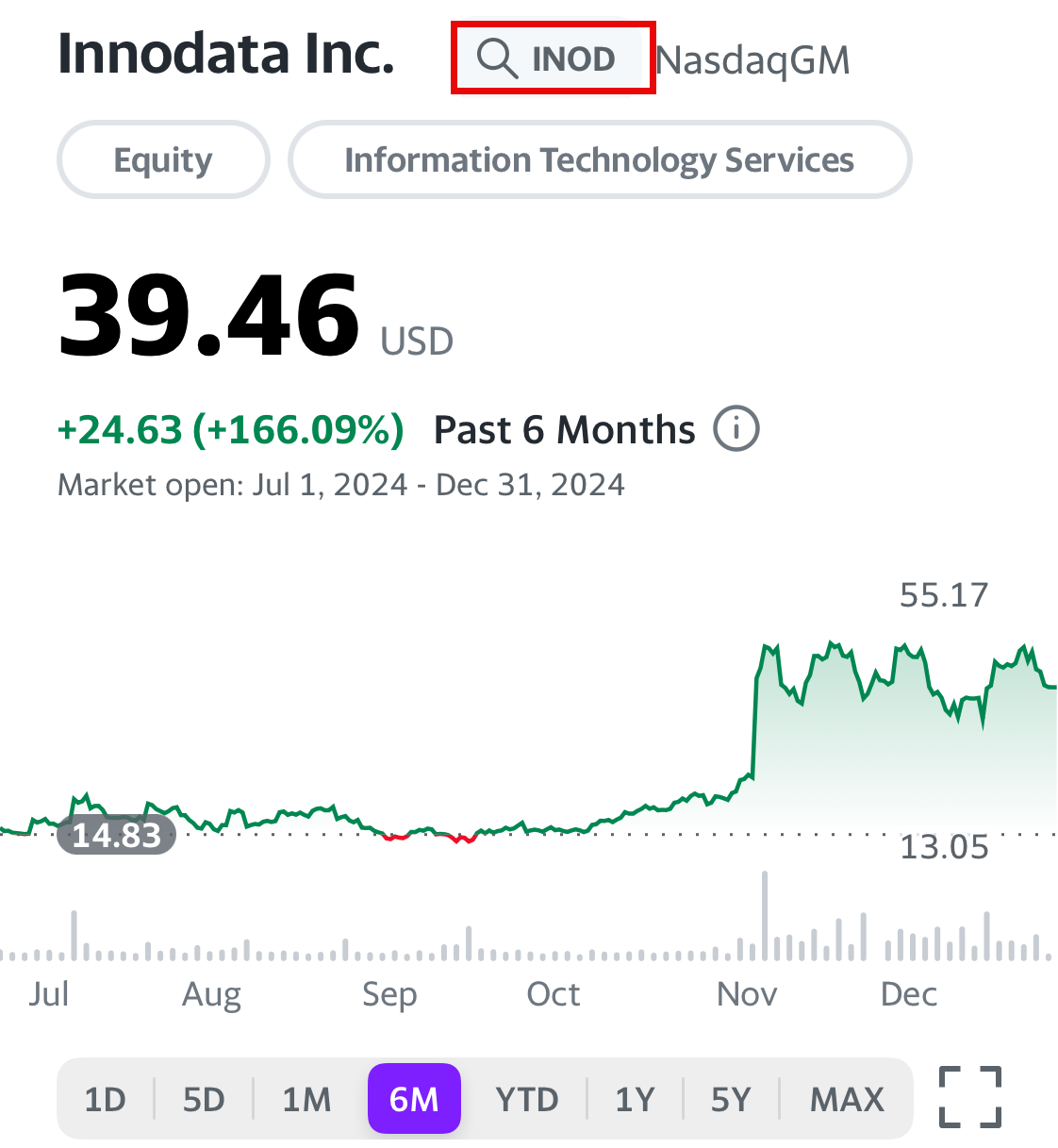The height and width of the screenshot is (1148, 1058).
Task: Expand chart with the fullscreen icon
Action: pyautogui.click(x=970, y=1097)
